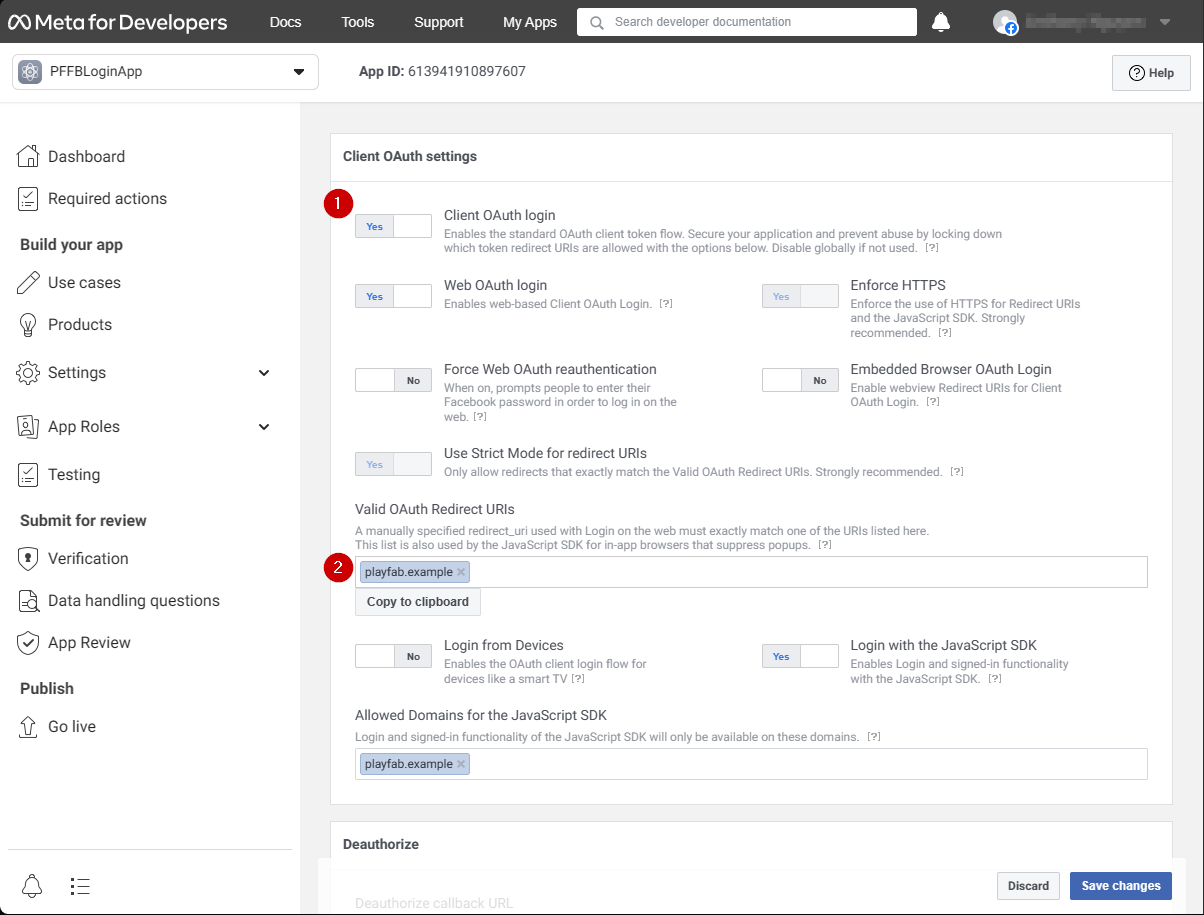The image size is (1204, 915).
Task: Select Verification under Submit for review
Action: pos(88,558)
